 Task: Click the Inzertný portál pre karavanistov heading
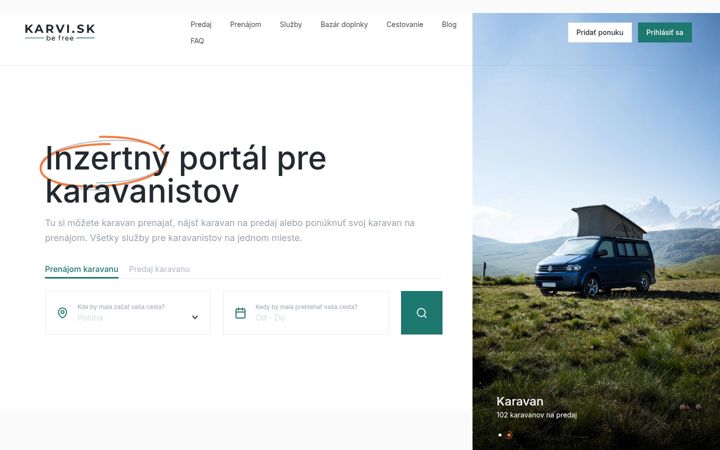(186, 174)
